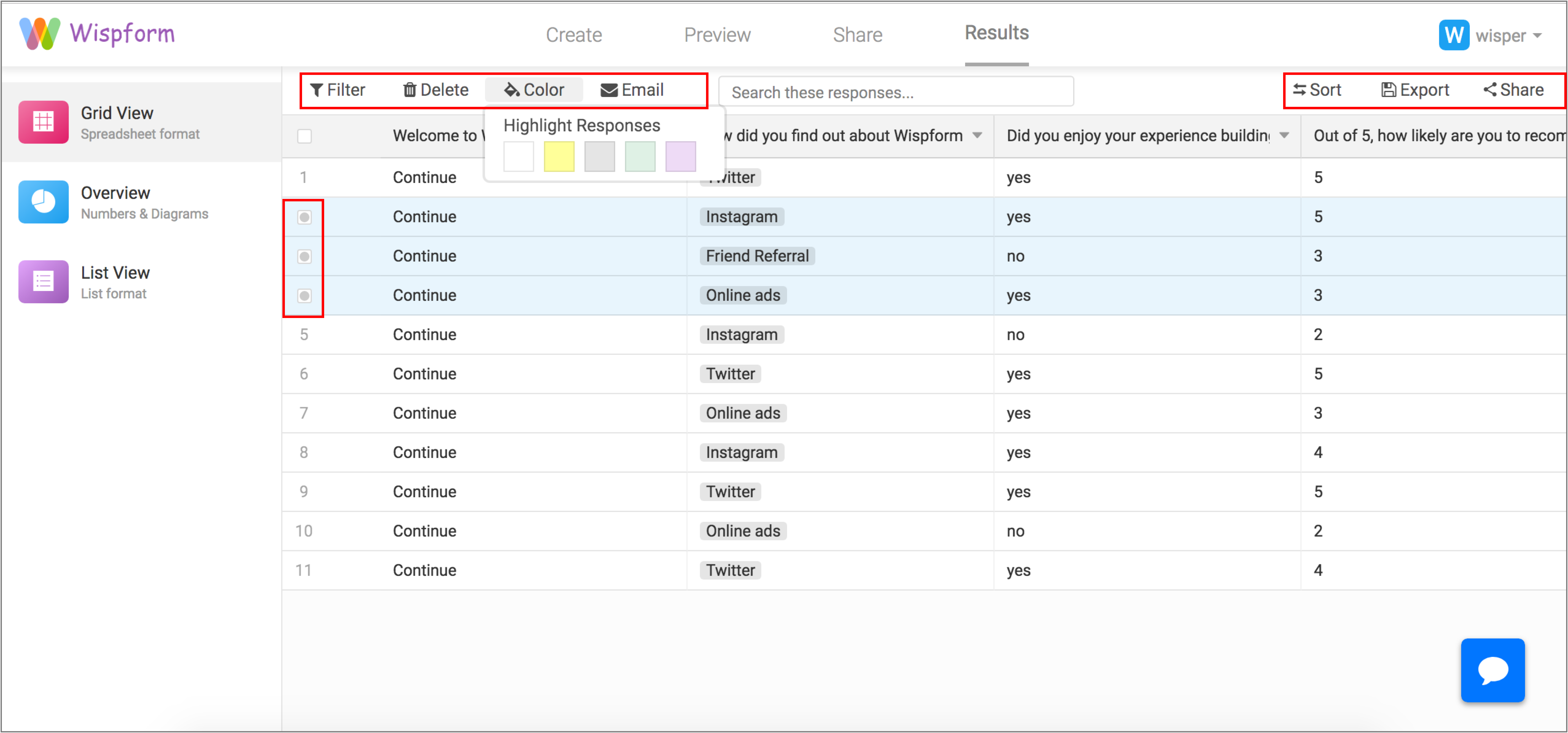
Task: Click 'Online ads' tag in row 7
Action: click(743, 413)
